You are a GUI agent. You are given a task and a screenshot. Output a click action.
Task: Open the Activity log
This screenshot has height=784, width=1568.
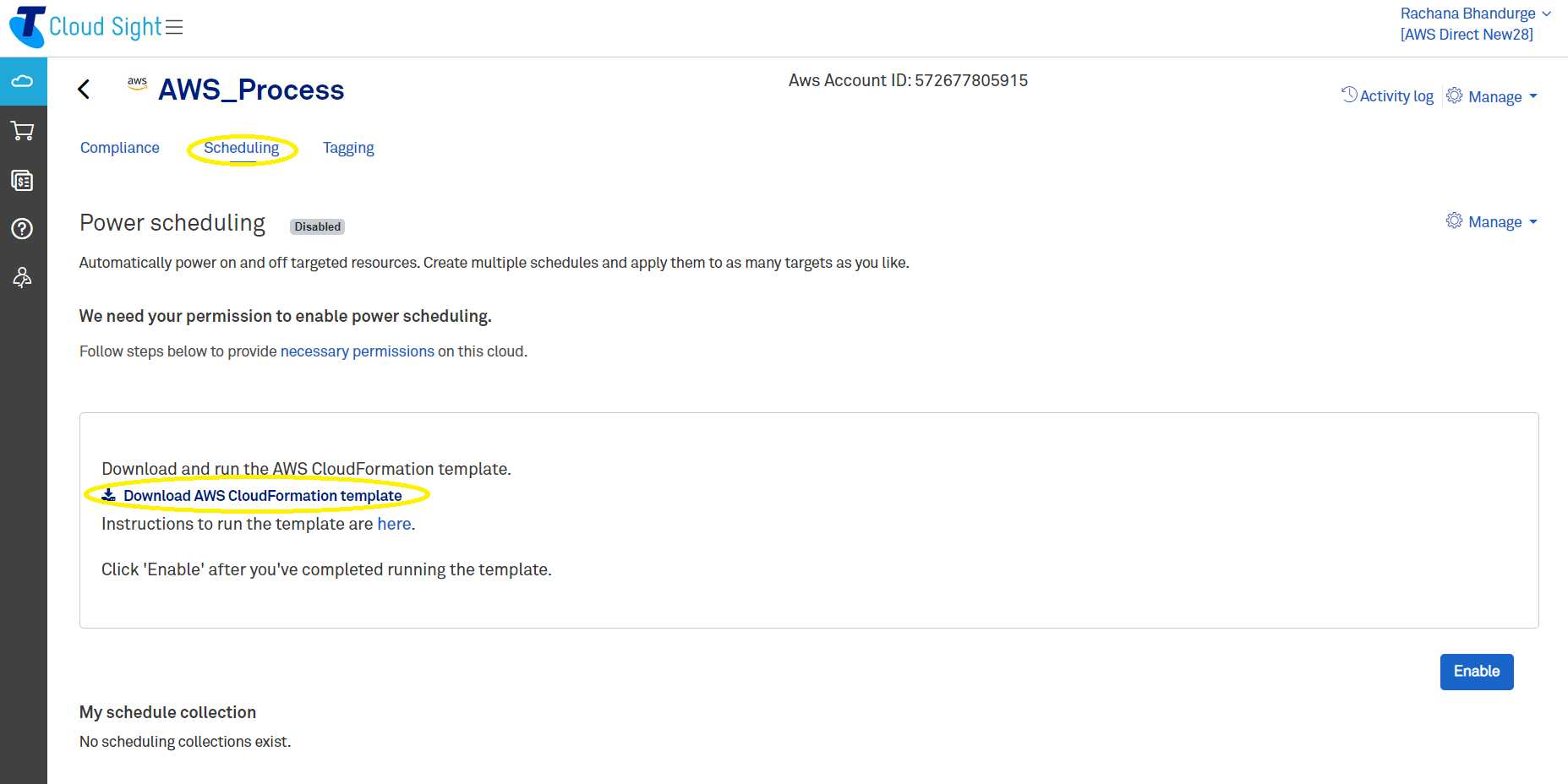tap(1388, 96)
